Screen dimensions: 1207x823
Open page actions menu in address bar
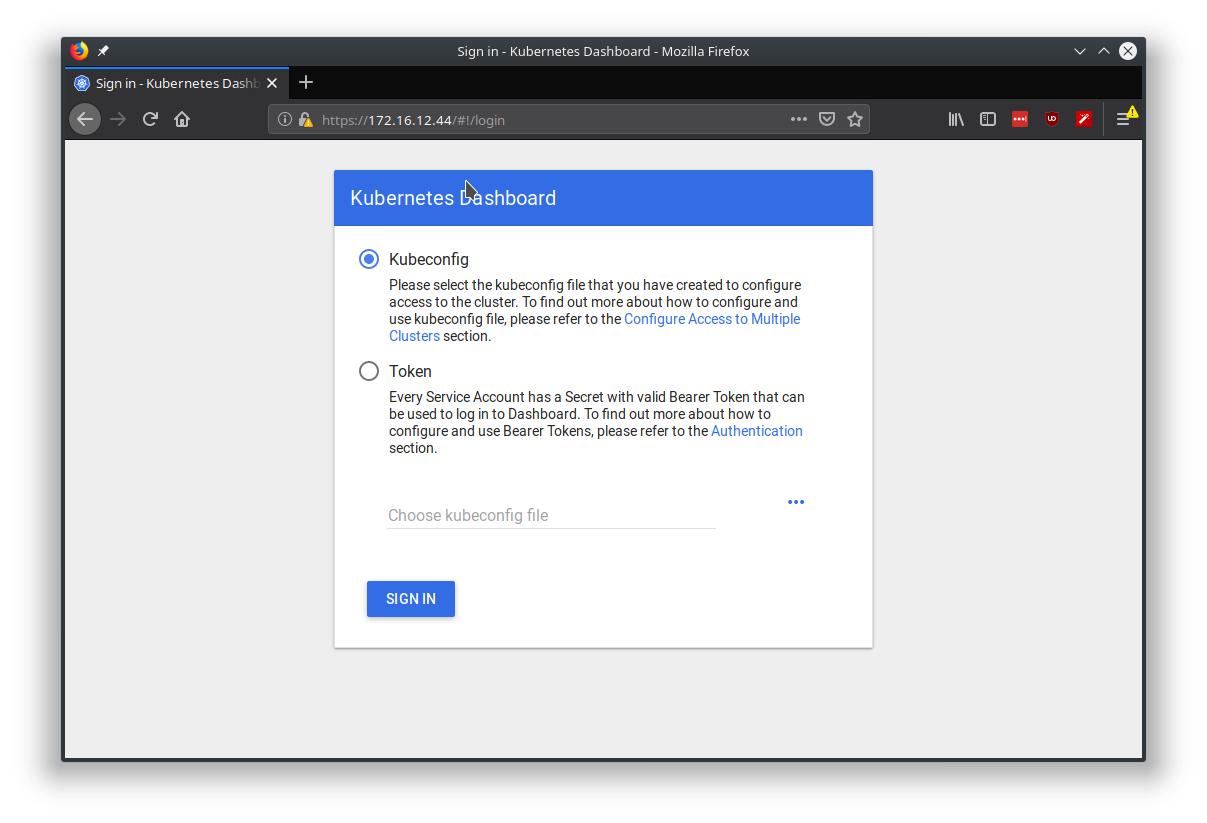coord(798,119)
